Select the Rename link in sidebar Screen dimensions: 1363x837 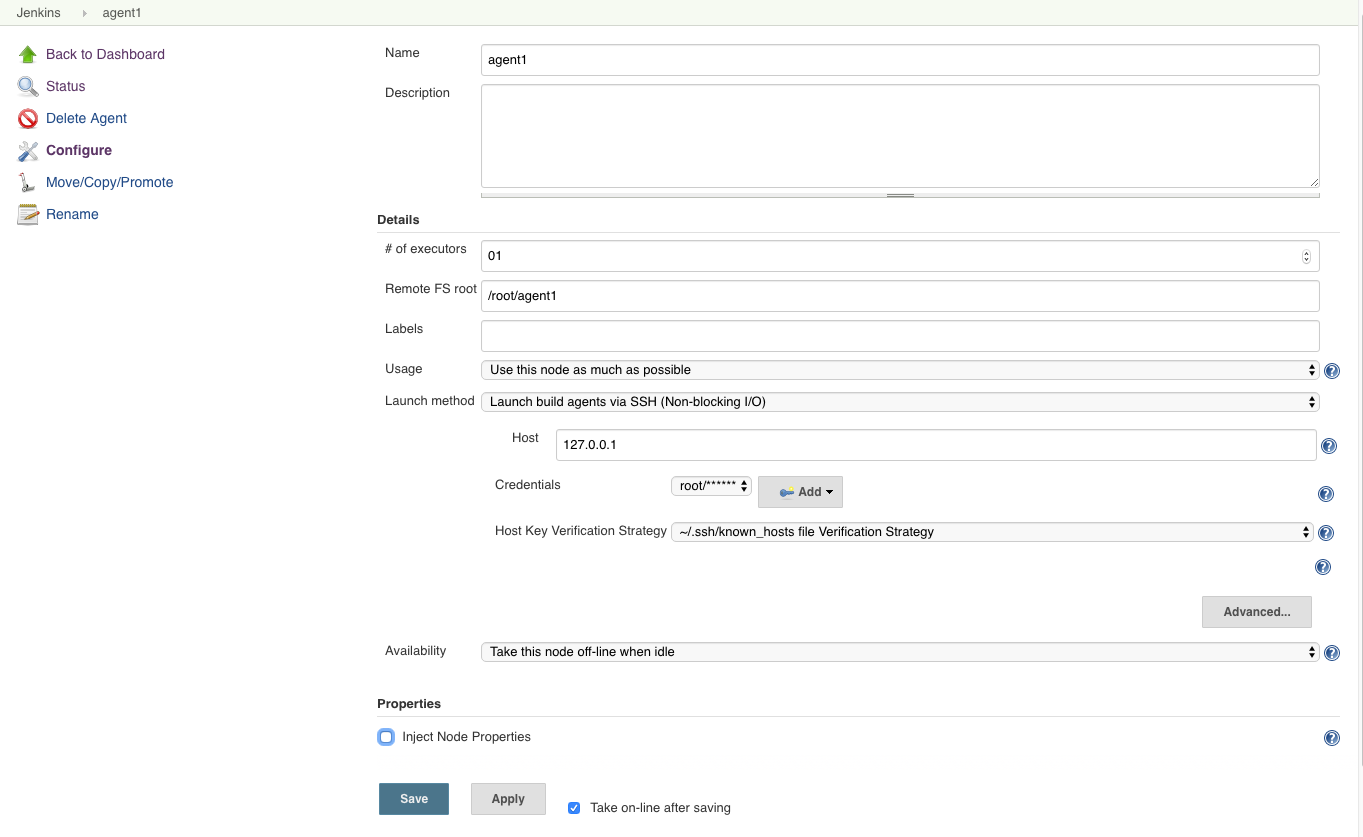pyautogui.click(x=72, y=214)
